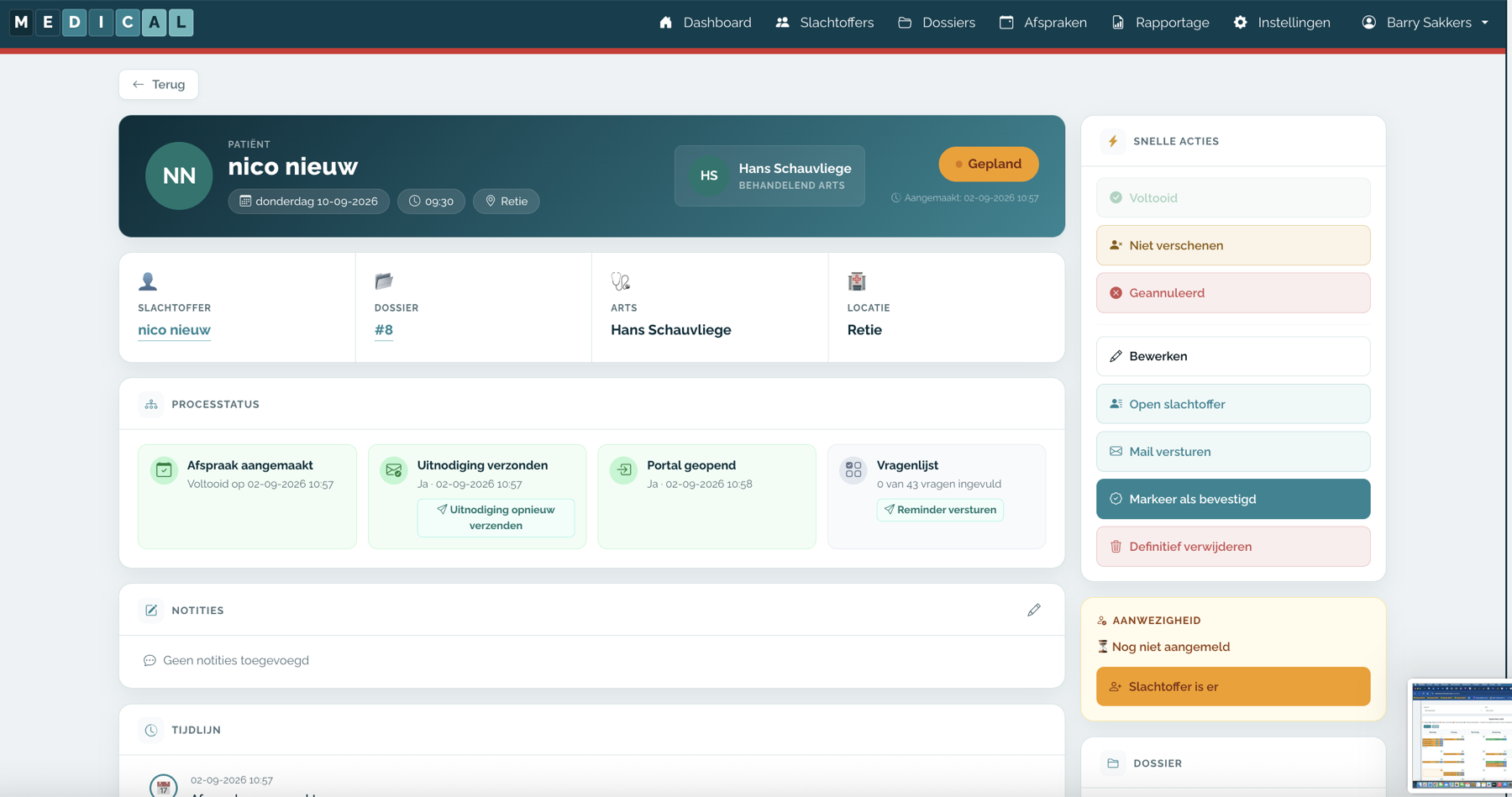1512x797 pixels.
Task: Open dossier link #8
Action: tap(384, 330)
